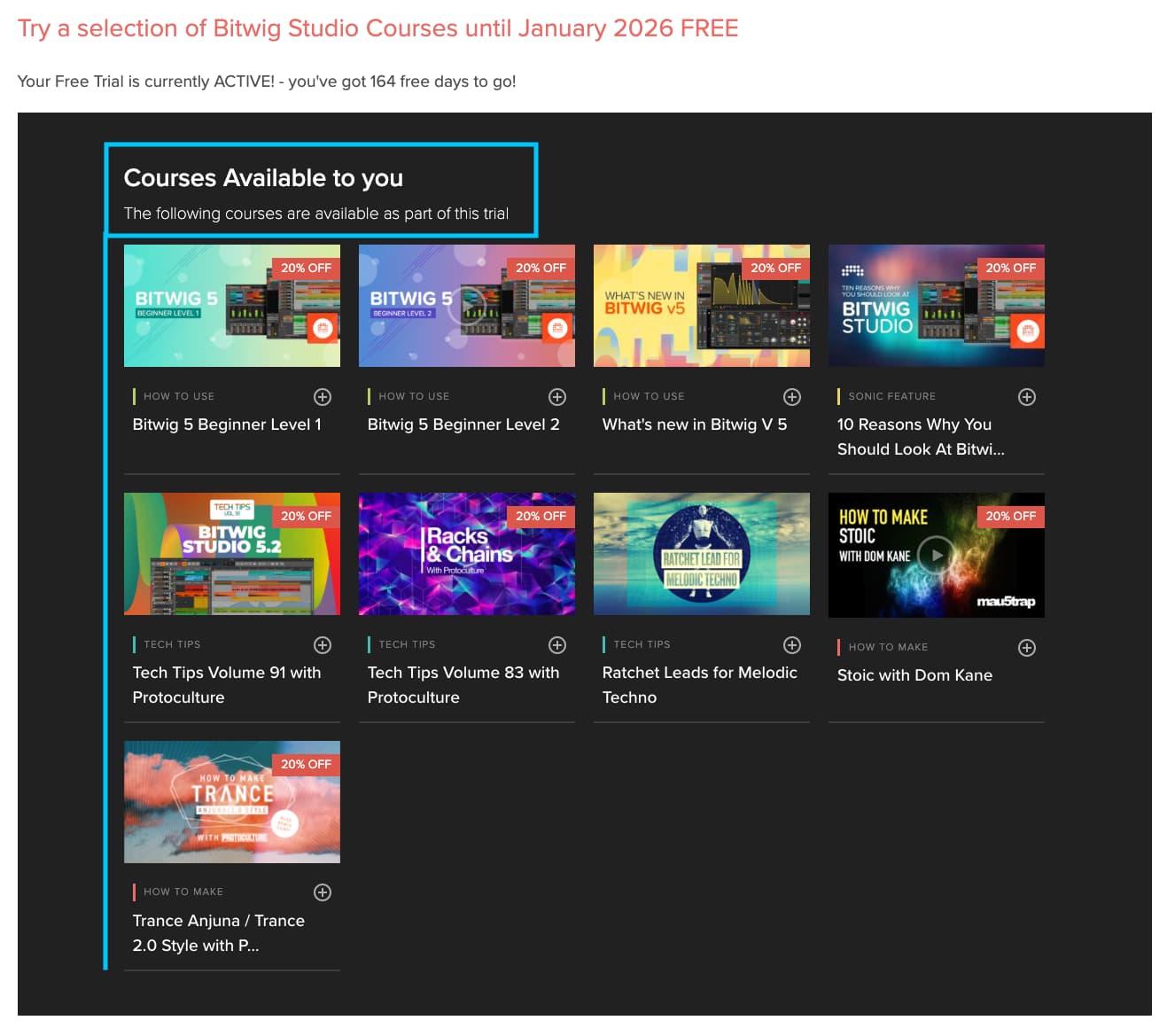
Task: Open Ten Reasons Bitwig Studio thumbnail
Action: point(937,306)
